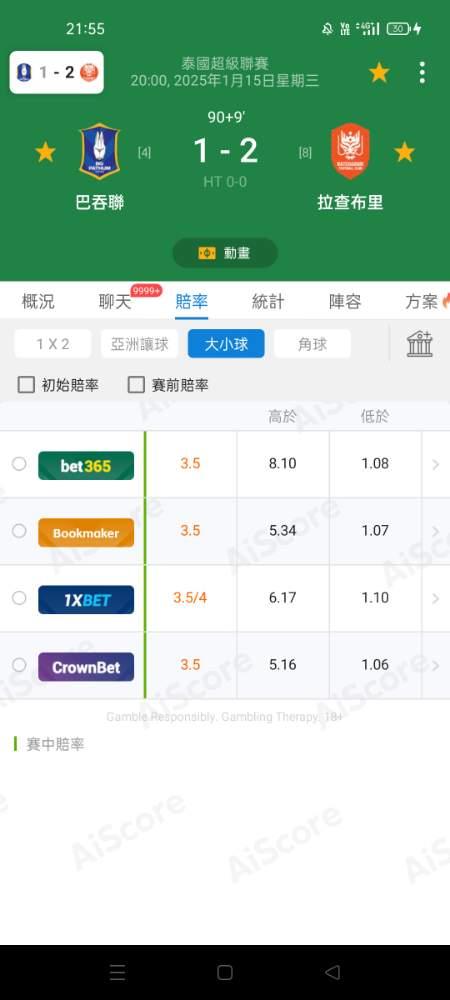The width and height of the screenshot is (450, 1000).
Task: Select the 大小球 odds filter
Action: click(226, 344)
